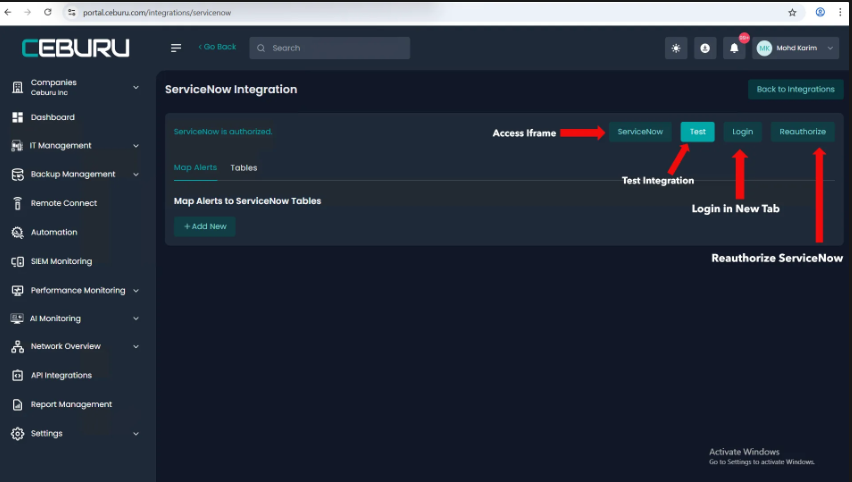Click the Network Overview icon
852x482 pixels.
click(x=17, y=347)
